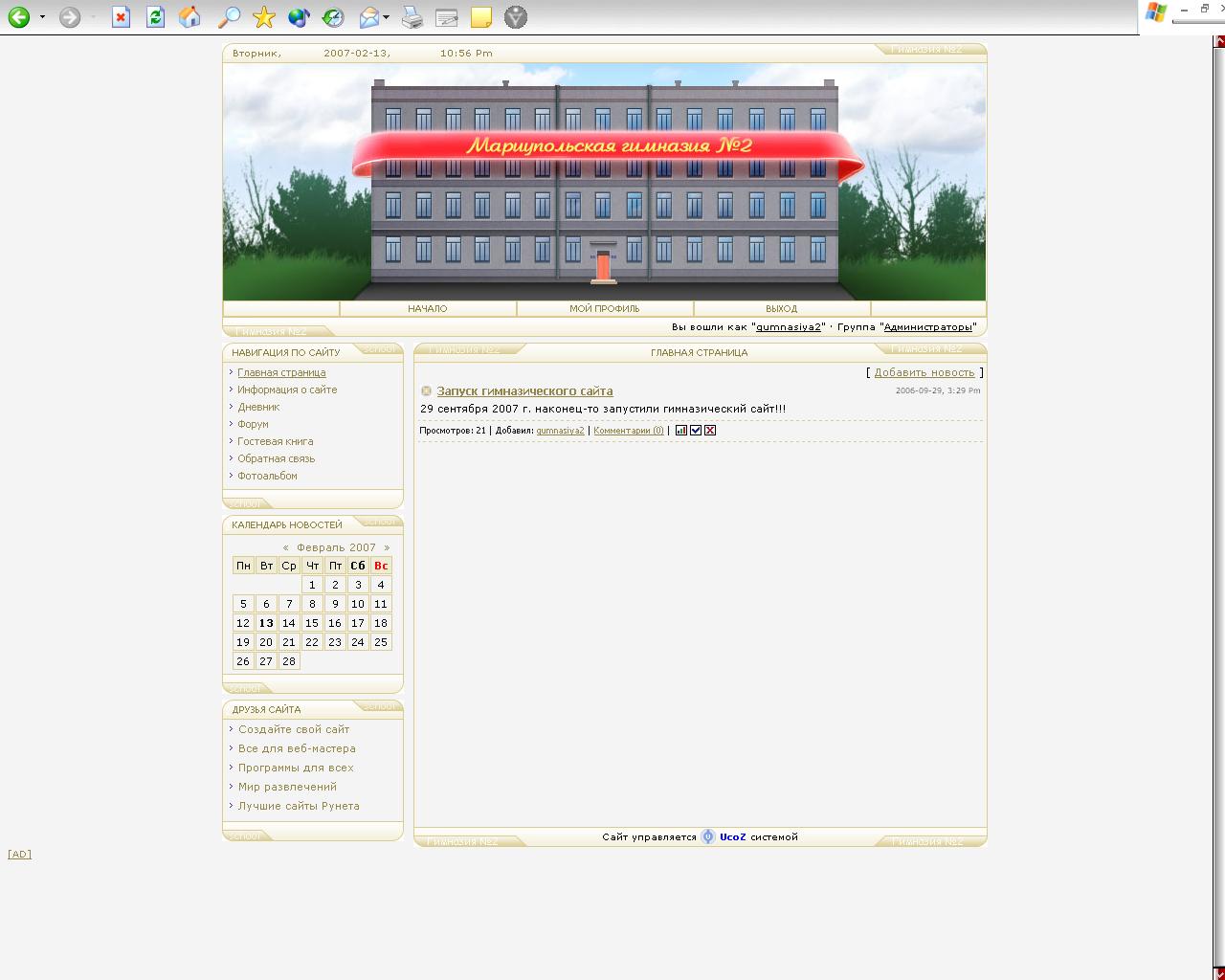Screen dimensions: 1225x980
Task: Open the Back button history dropdown arrow
Action: [x=42, y=17]
